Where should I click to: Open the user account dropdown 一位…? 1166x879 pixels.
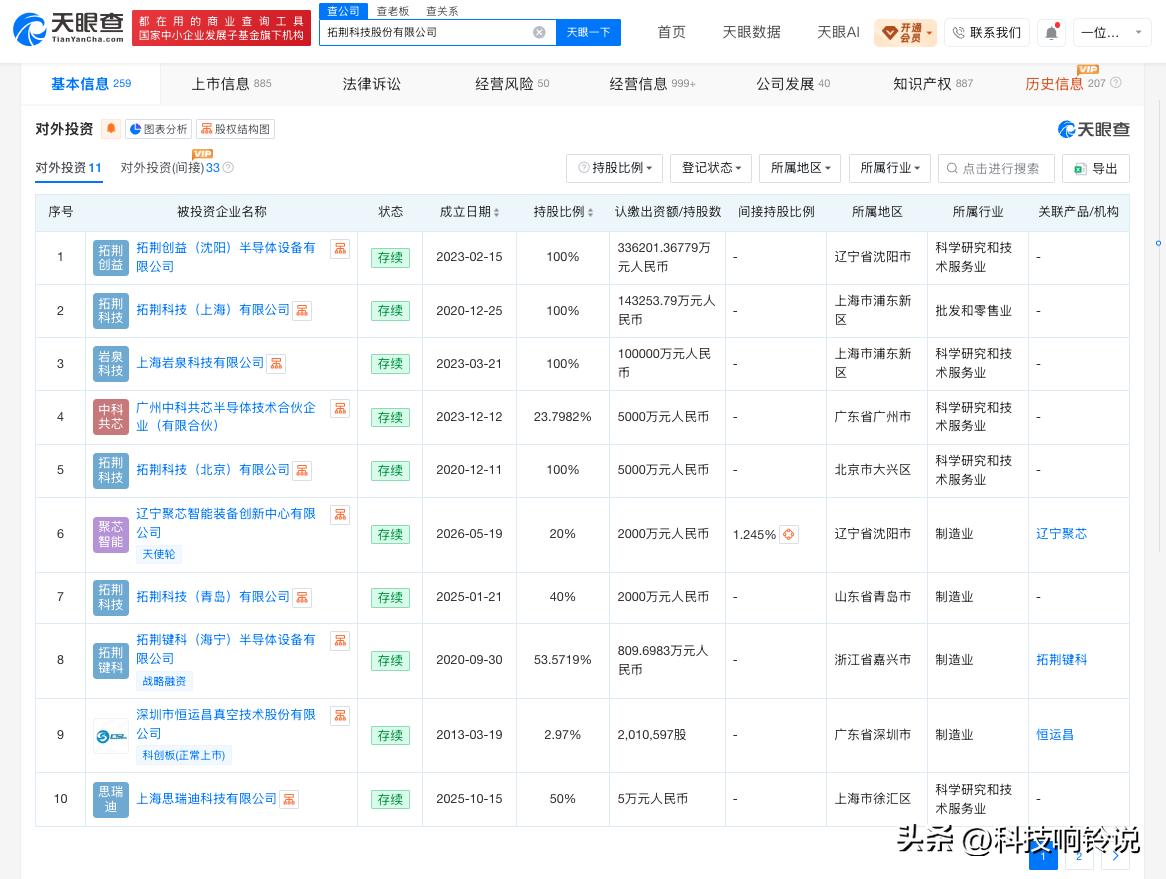(1112, 33)
